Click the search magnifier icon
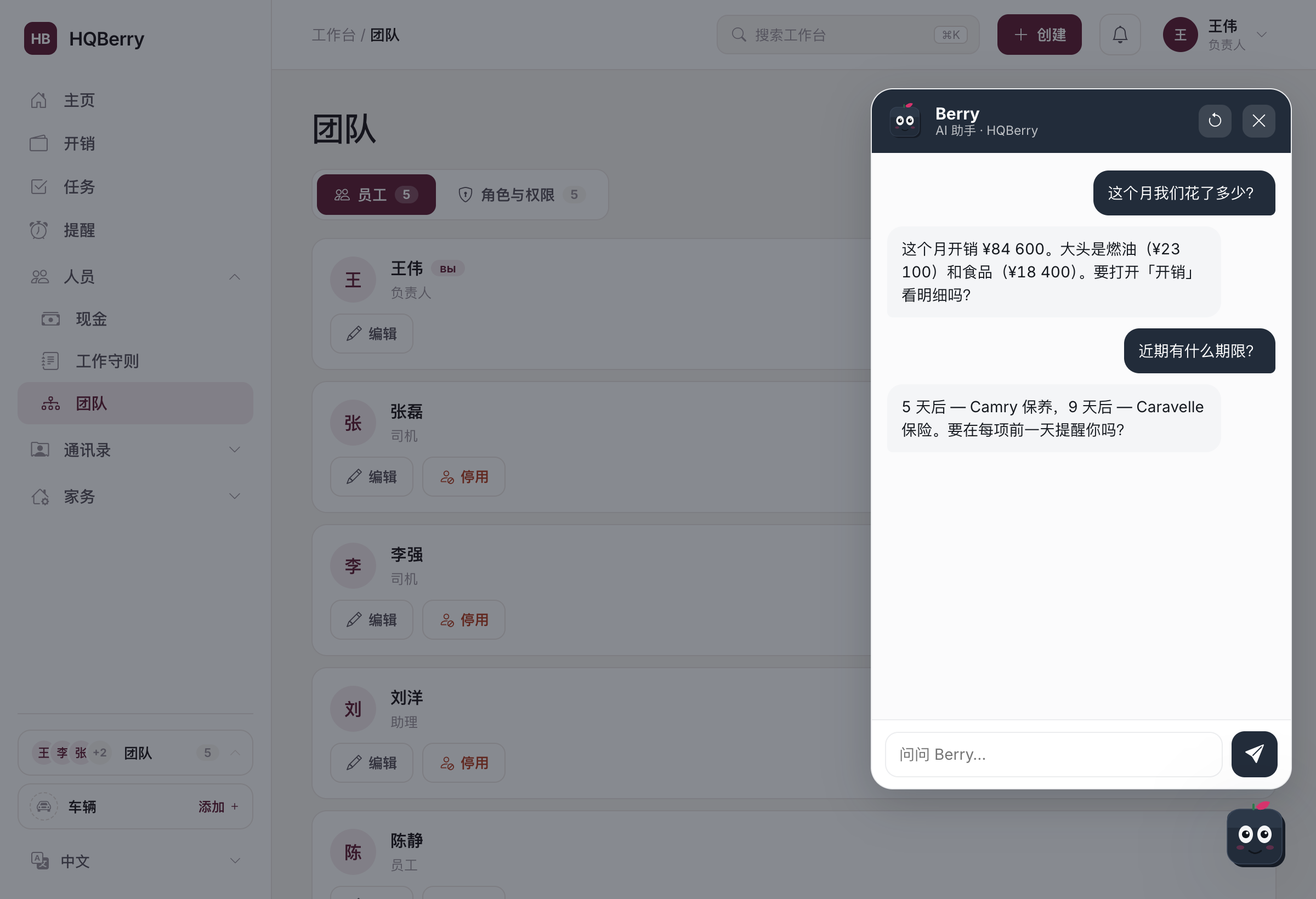 [x=739, y=35]
